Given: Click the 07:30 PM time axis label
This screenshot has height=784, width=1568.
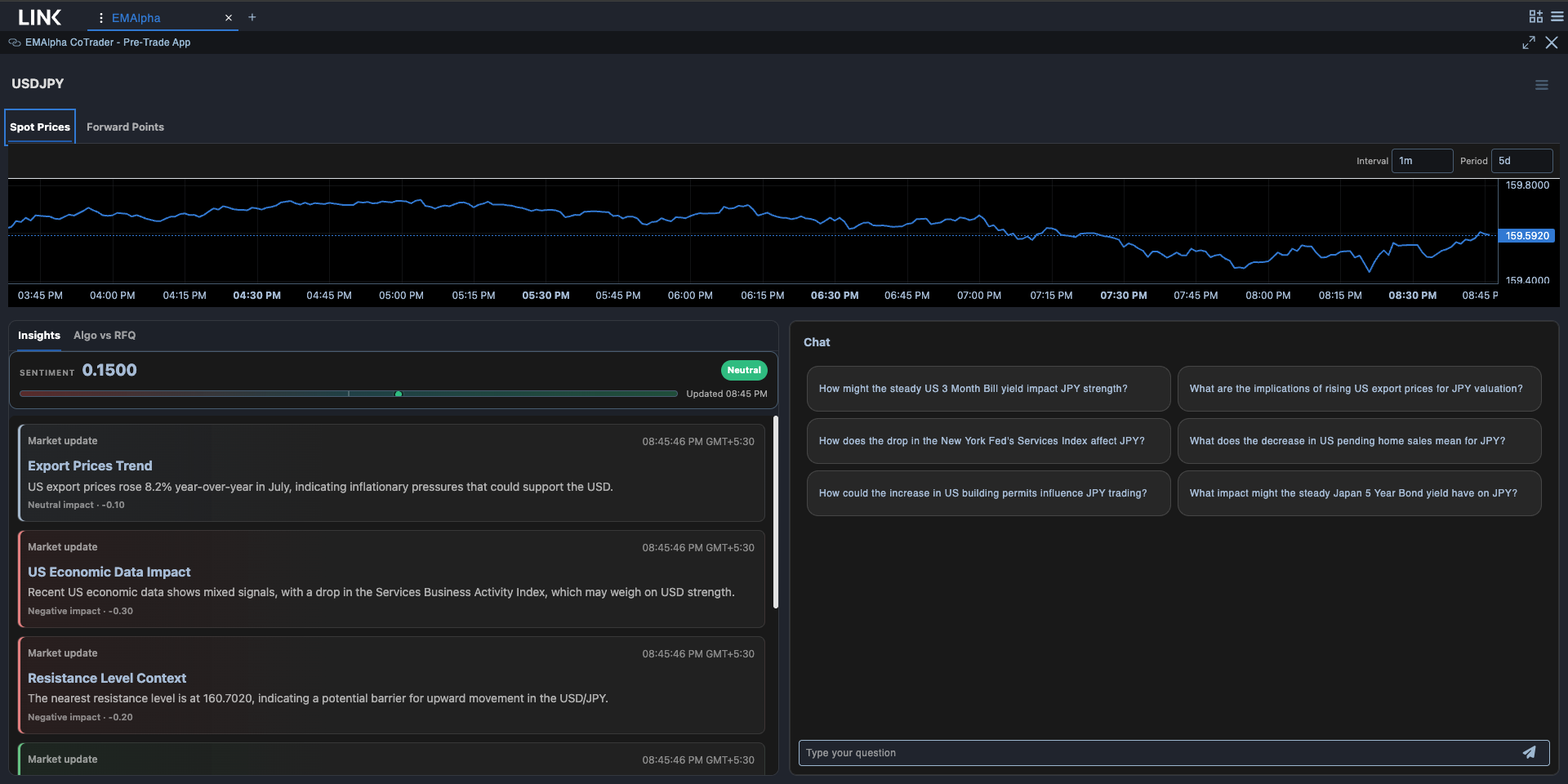Looking at the screenshot, I should pyautogui.click(x=1123, y=296).
